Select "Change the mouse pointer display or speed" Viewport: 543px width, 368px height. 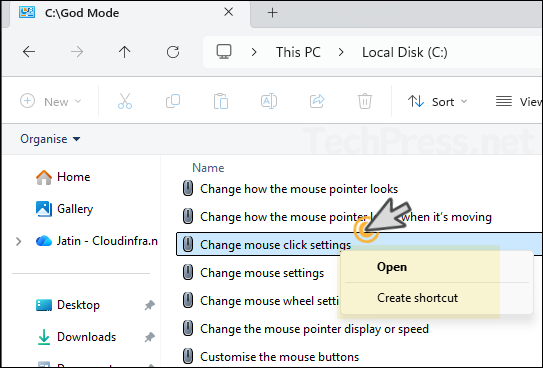click(314, 329)
